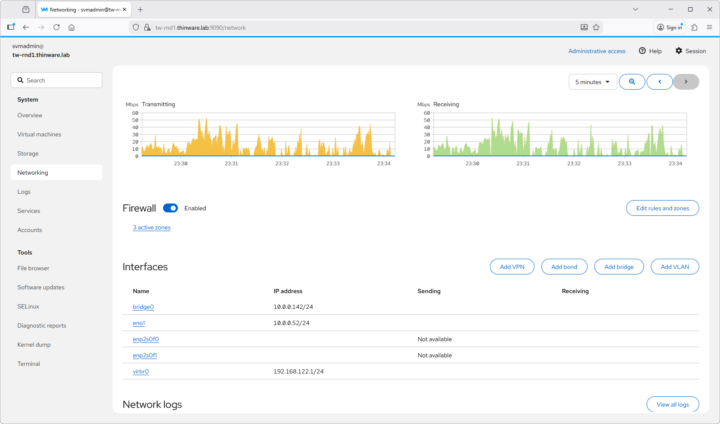Open the Help menu
Image resolution: width=720 pixels, height=424 pixels.
[x=650, y=50]
